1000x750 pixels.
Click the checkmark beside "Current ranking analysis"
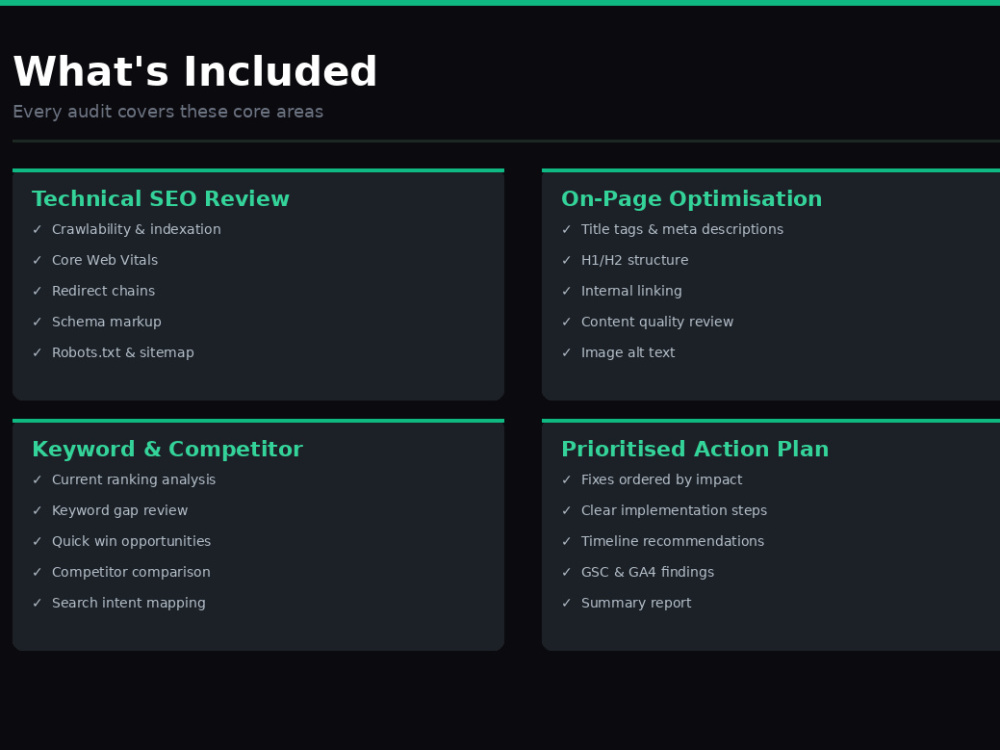coord(37,479)
